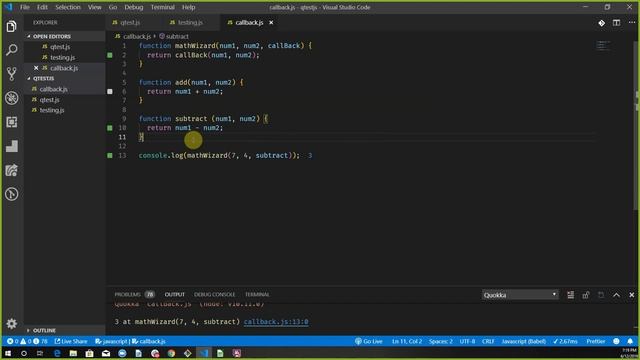The image size is (640, 360).
Task: Open testing.js in QTESTJS folder
Action: (x=52, y=110)
